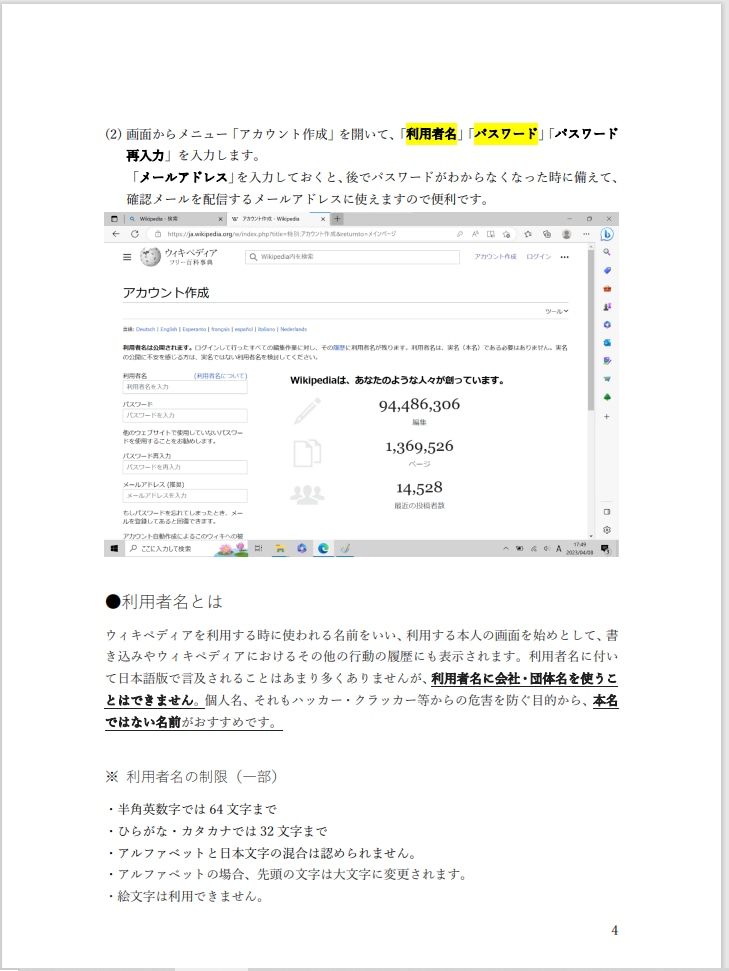Switch language to Deutsch
The width and height of the screenshot is (729, 971).
(x=146, y=329)
